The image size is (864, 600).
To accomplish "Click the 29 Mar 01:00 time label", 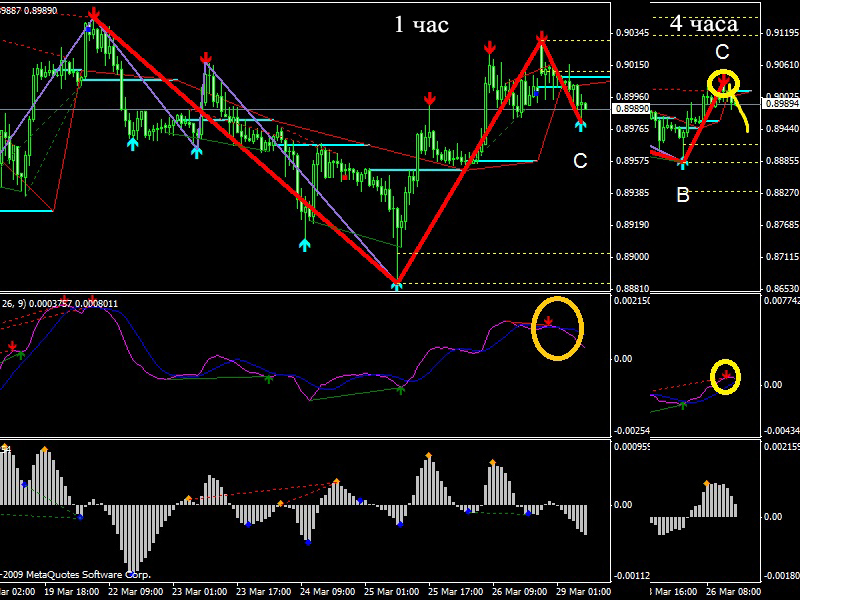I will click(584, 592).
